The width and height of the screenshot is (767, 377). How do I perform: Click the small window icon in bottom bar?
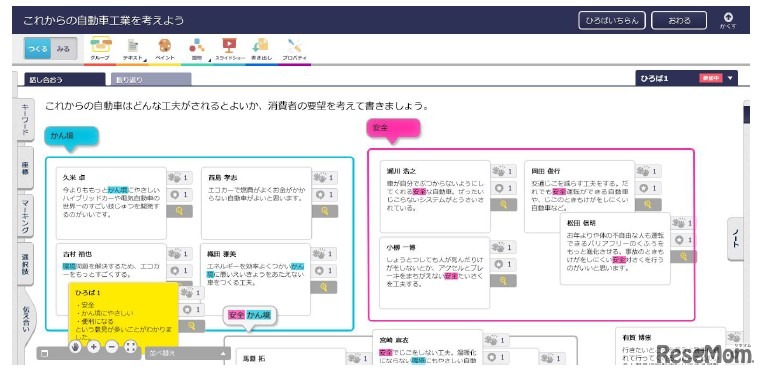[45, 353]
